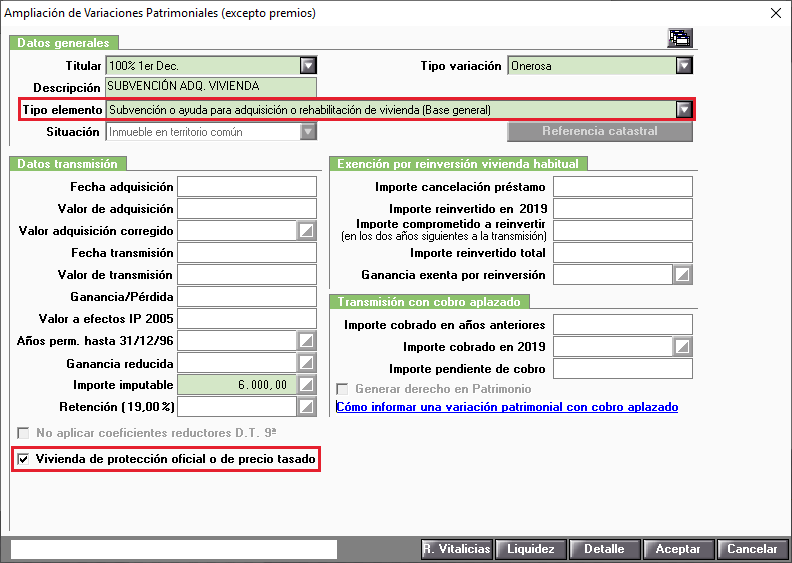Click the icon beside Ganancia exenta por reinversión
The width and height of the screenshot is (792, 563).
(x=682, y=275)
